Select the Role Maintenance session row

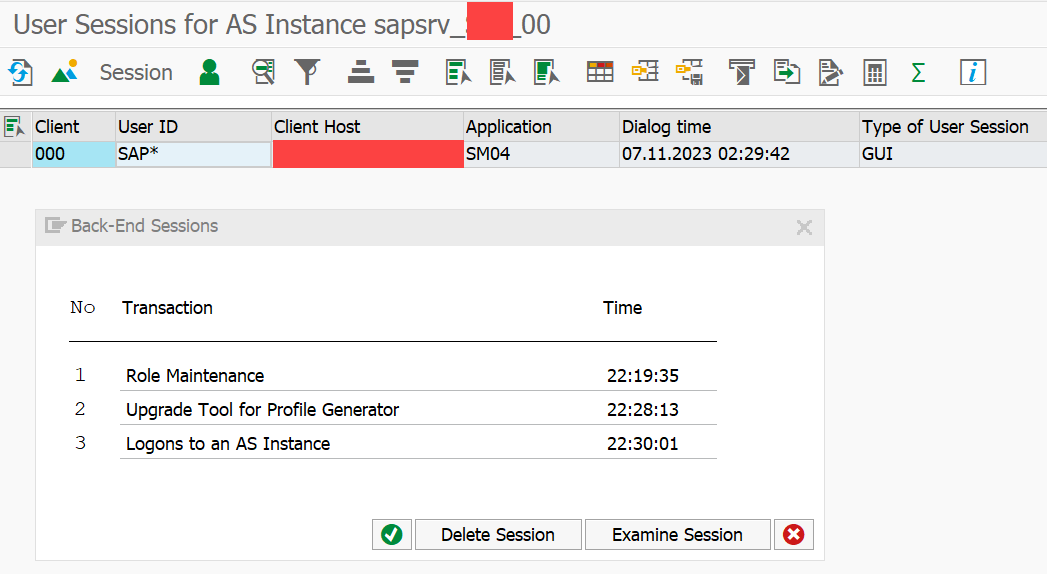[393, 376]
